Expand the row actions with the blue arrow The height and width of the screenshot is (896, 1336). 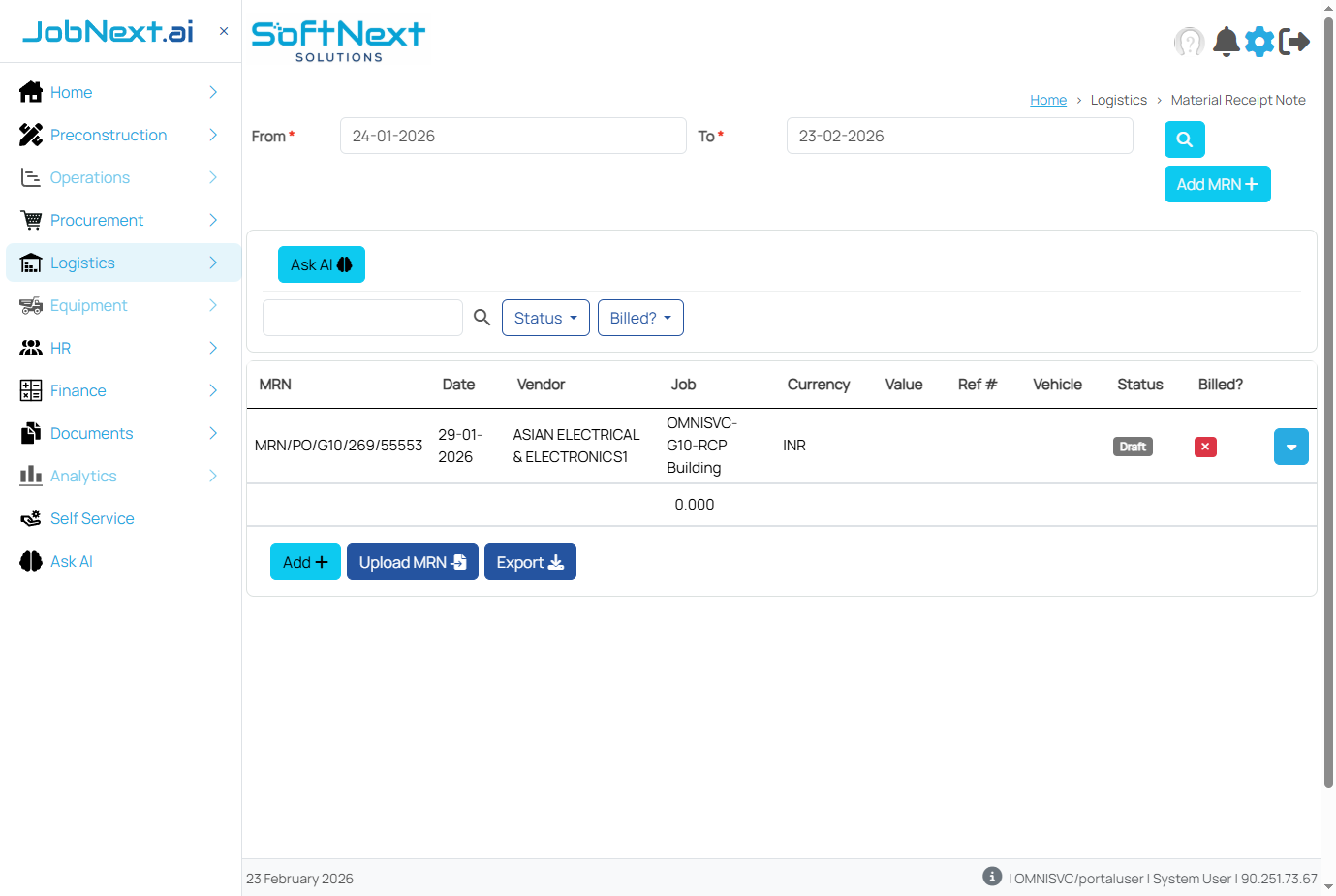click(1290, 447)
